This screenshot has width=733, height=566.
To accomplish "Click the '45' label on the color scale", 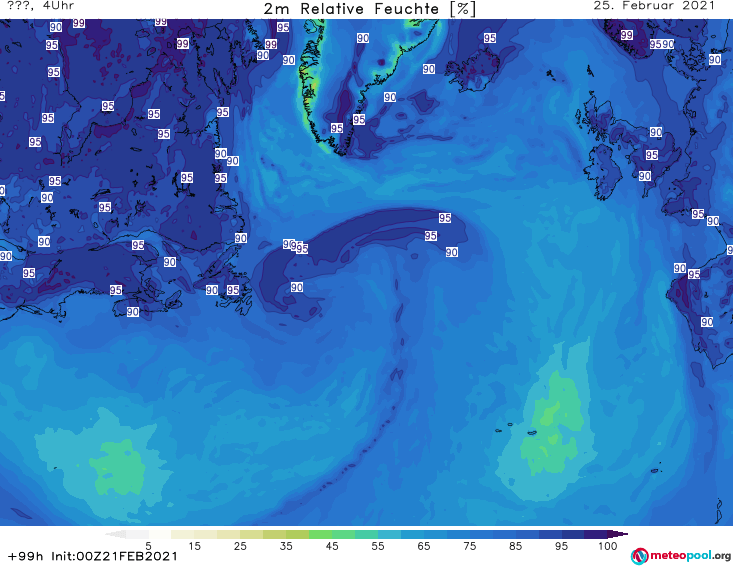I will pos(332,545).
